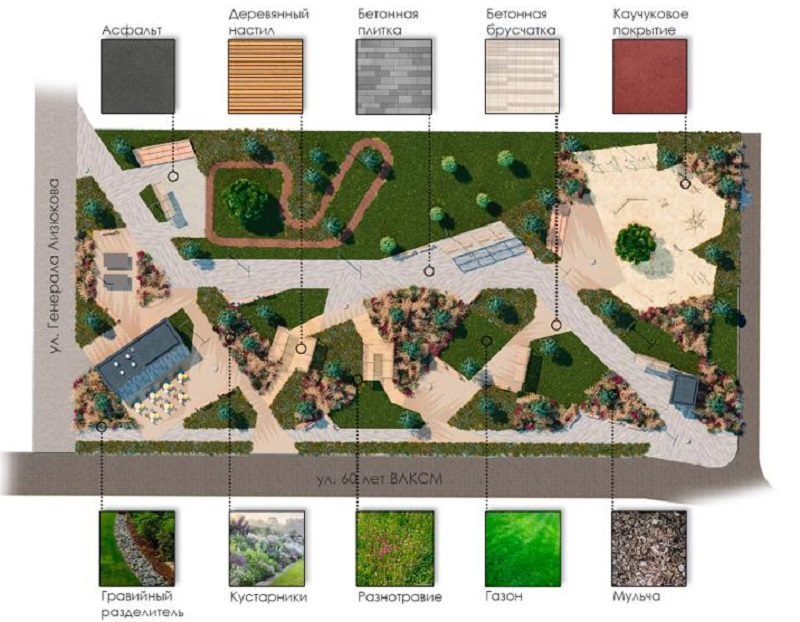
Task: Click the winding red rubber path loop
Action: tap(299, 193)
